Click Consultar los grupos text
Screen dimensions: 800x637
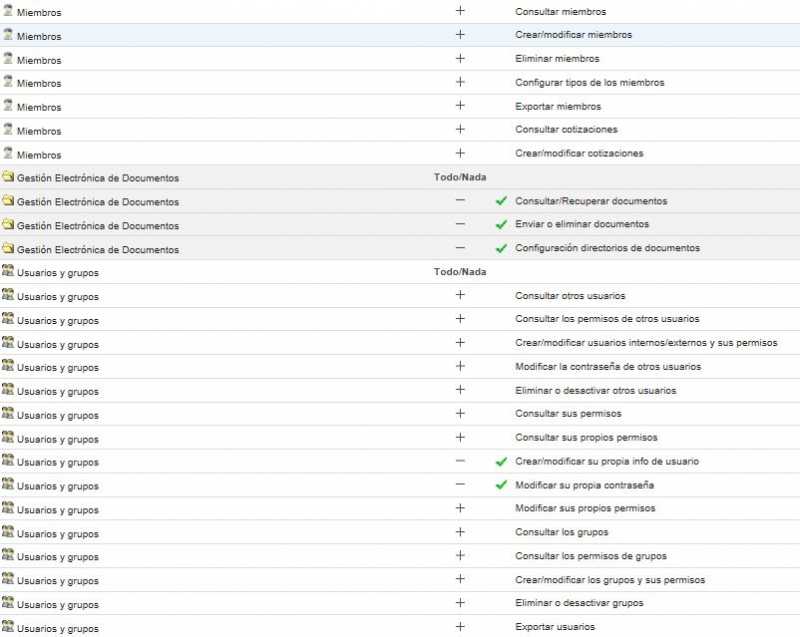tap(562, 532)
